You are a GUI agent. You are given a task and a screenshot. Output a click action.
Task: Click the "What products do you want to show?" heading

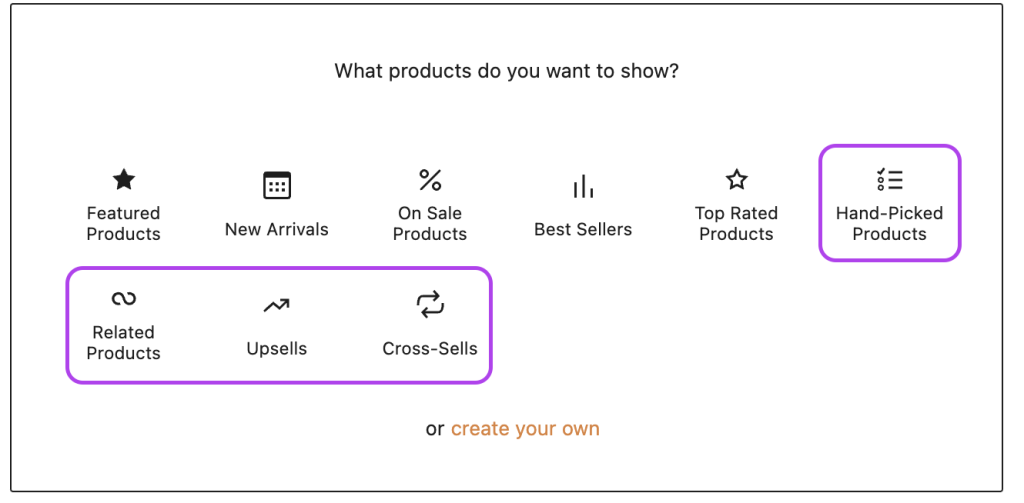pyautogui.click(x=506, y=71)
